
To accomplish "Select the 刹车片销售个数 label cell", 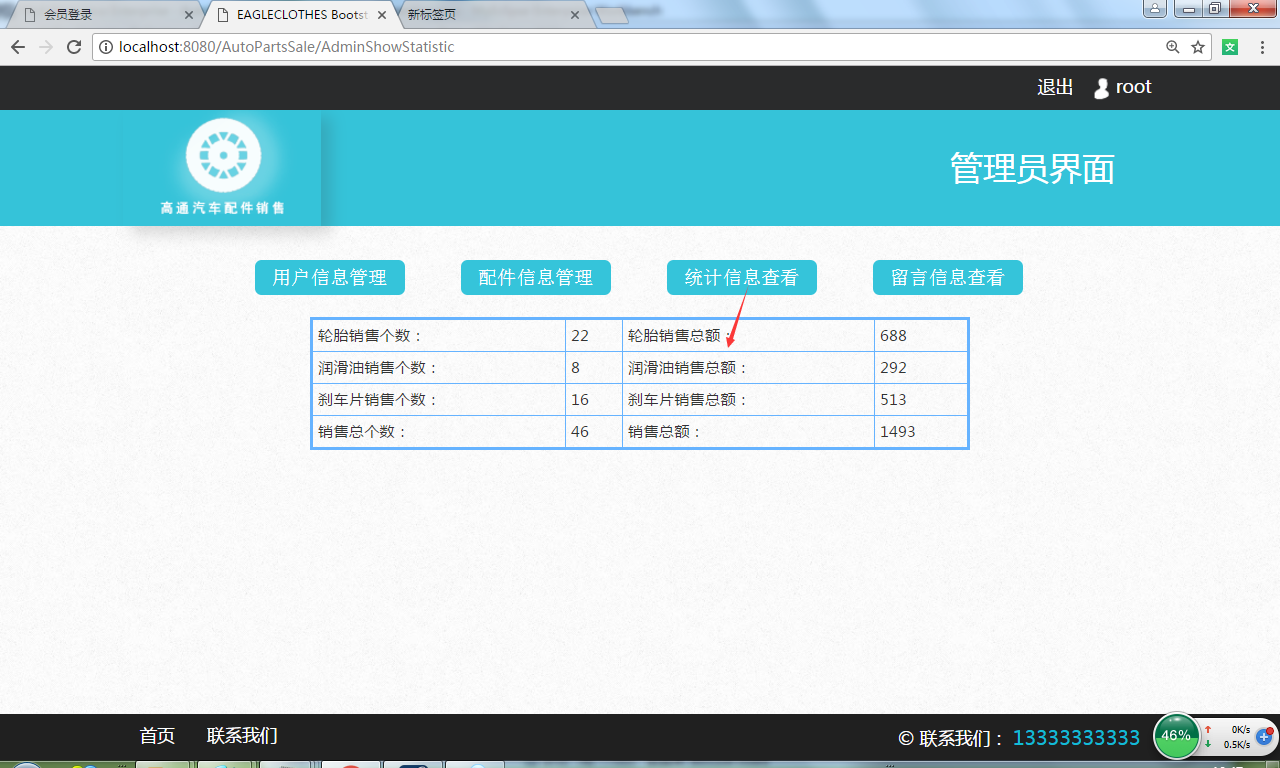I will click(x=439, y=400).
